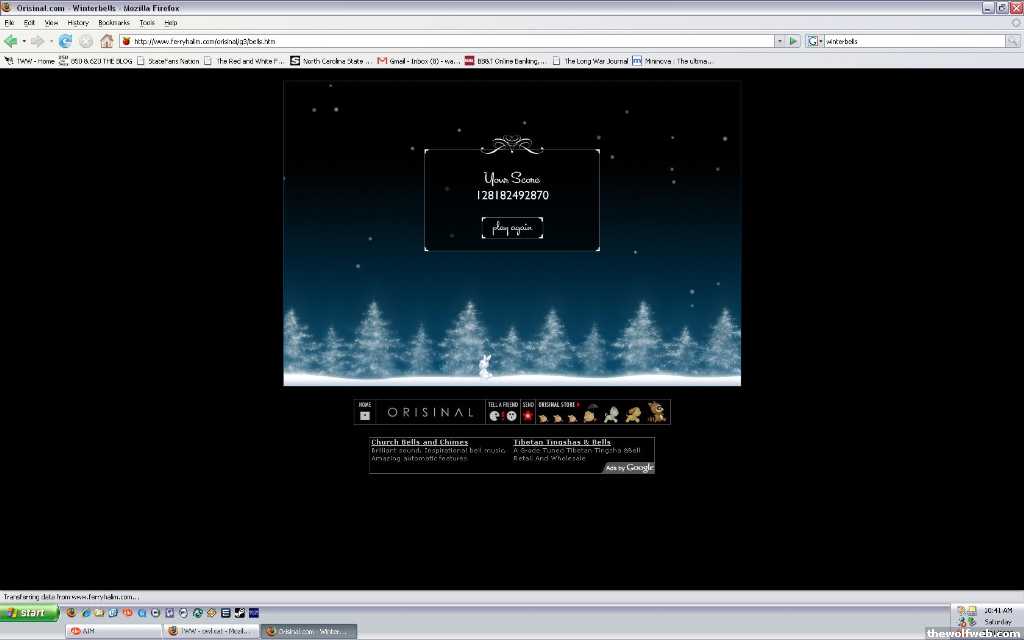1024x640 pixels.
Task: Open the Church Bells and Chimes ad link
Action: click(x=419, y=442)
